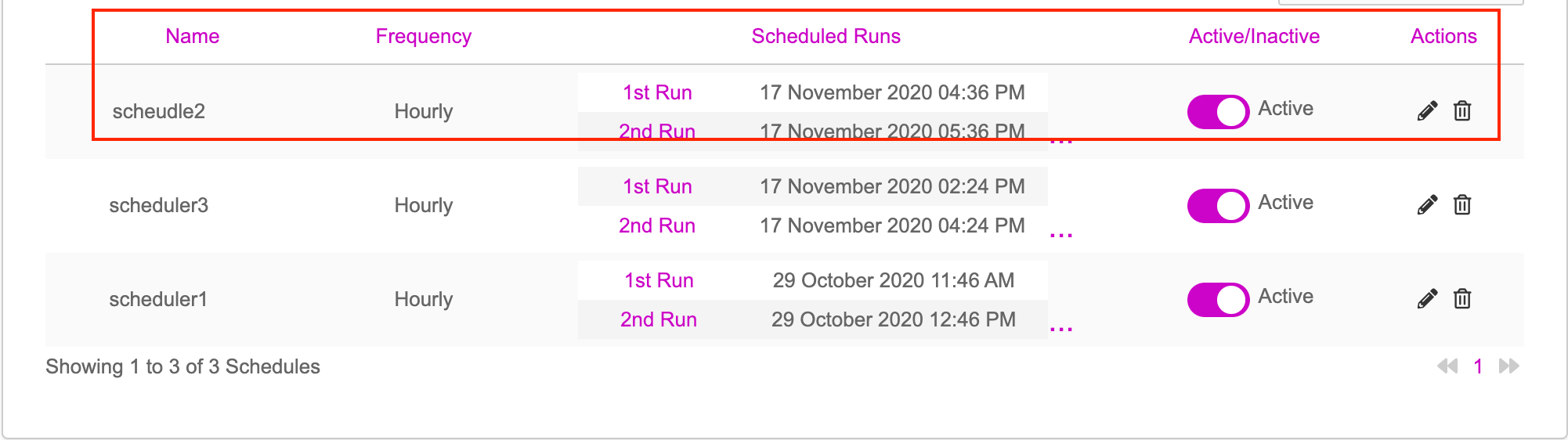Edit the scheduler1 schedule with pencil icon

1427,299
